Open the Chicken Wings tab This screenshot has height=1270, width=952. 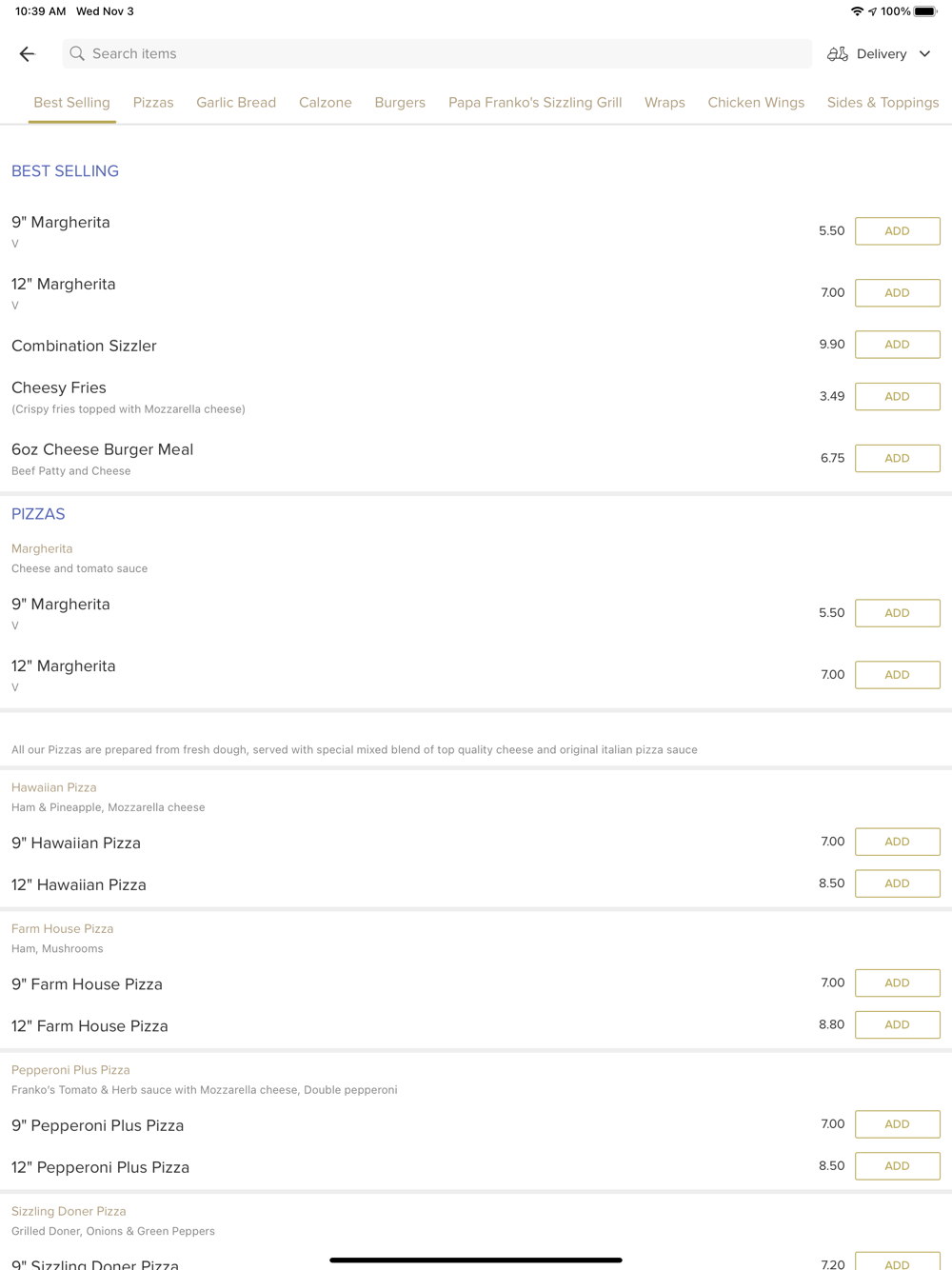pyautogui.click(x=756, y=103)
